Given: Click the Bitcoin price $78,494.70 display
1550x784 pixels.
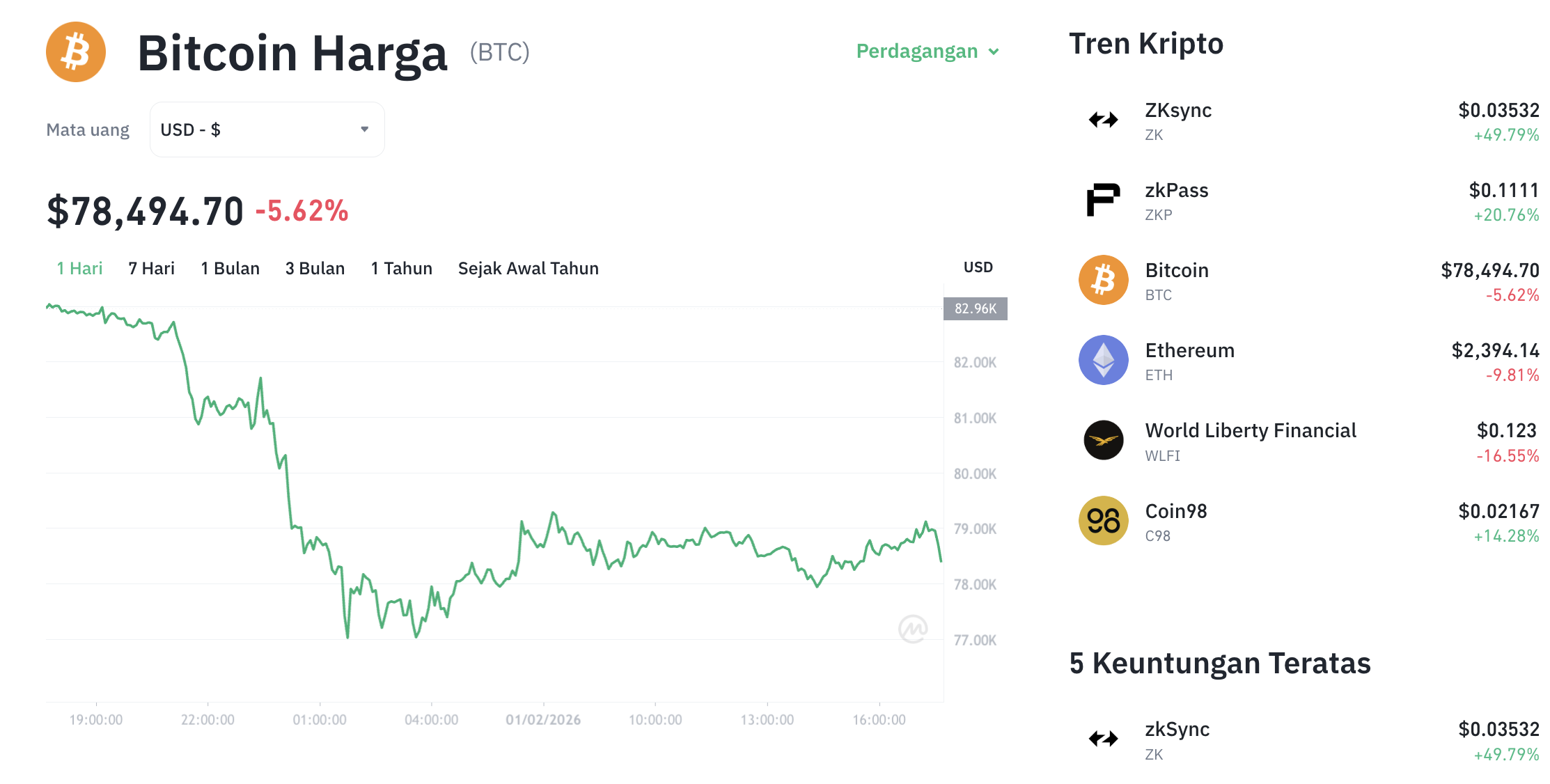Looking at the screenshot, I should 145,210.
